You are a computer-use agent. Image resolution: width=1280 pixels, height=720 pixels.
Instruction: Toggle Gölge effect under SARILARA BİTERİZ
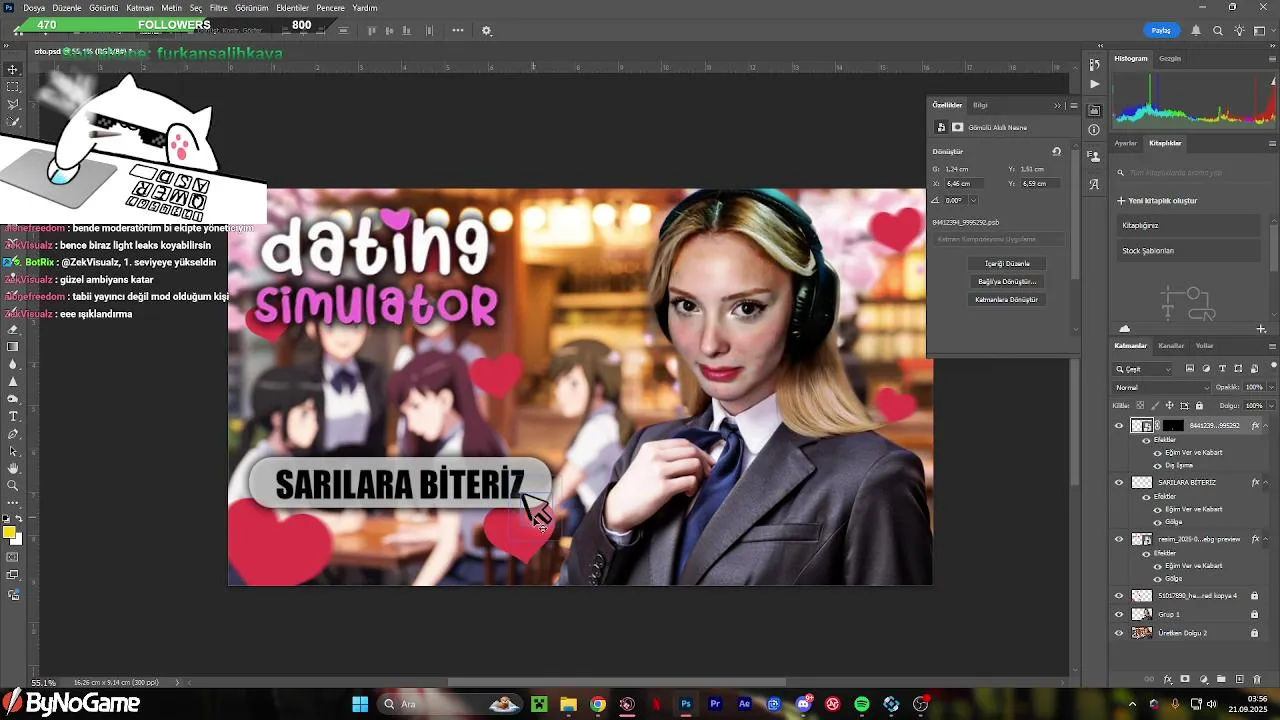(1158, 522)
